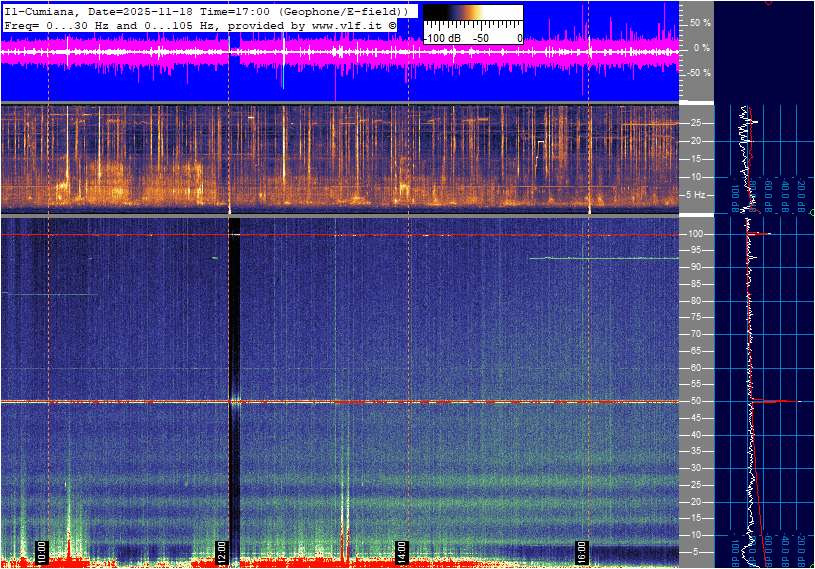Click the 25 Hz tick on upper spectrogram axis

[694, 123]
